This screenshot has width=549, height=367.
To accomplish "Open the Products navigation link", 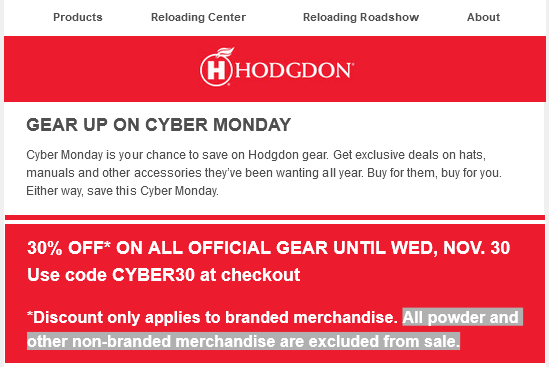I will (x=78, y=17).
